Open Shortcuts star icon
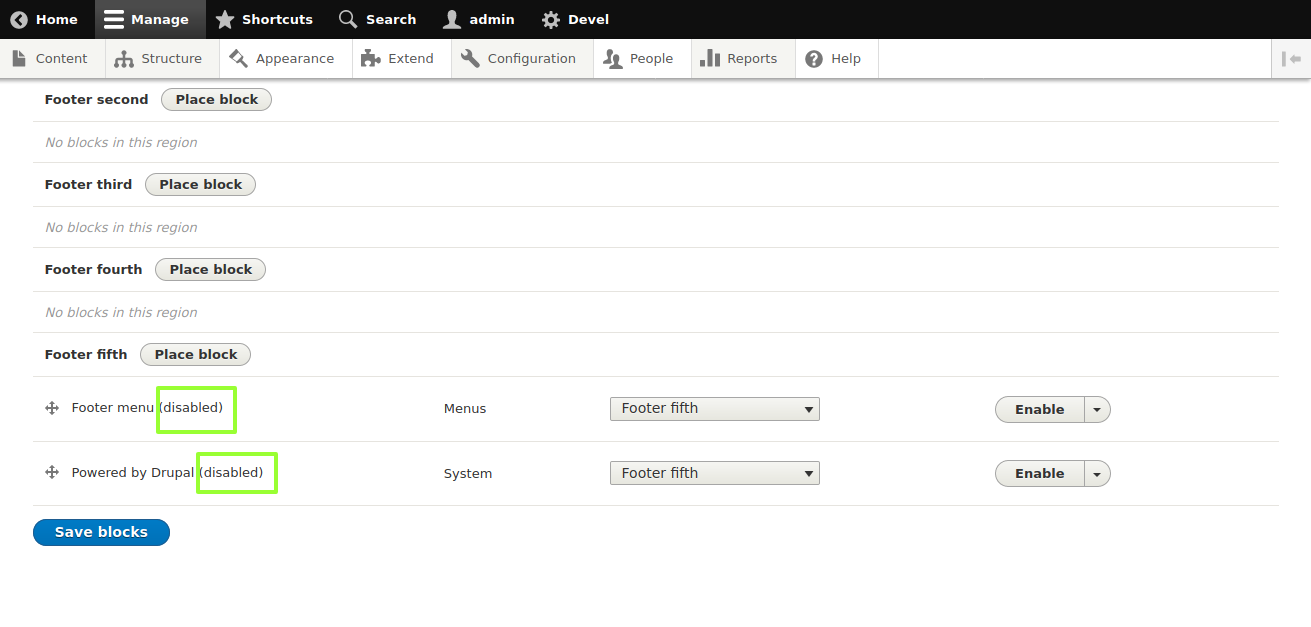Image resolution: width=1311 pixels, height=627 pixels. tap(225, 19)
